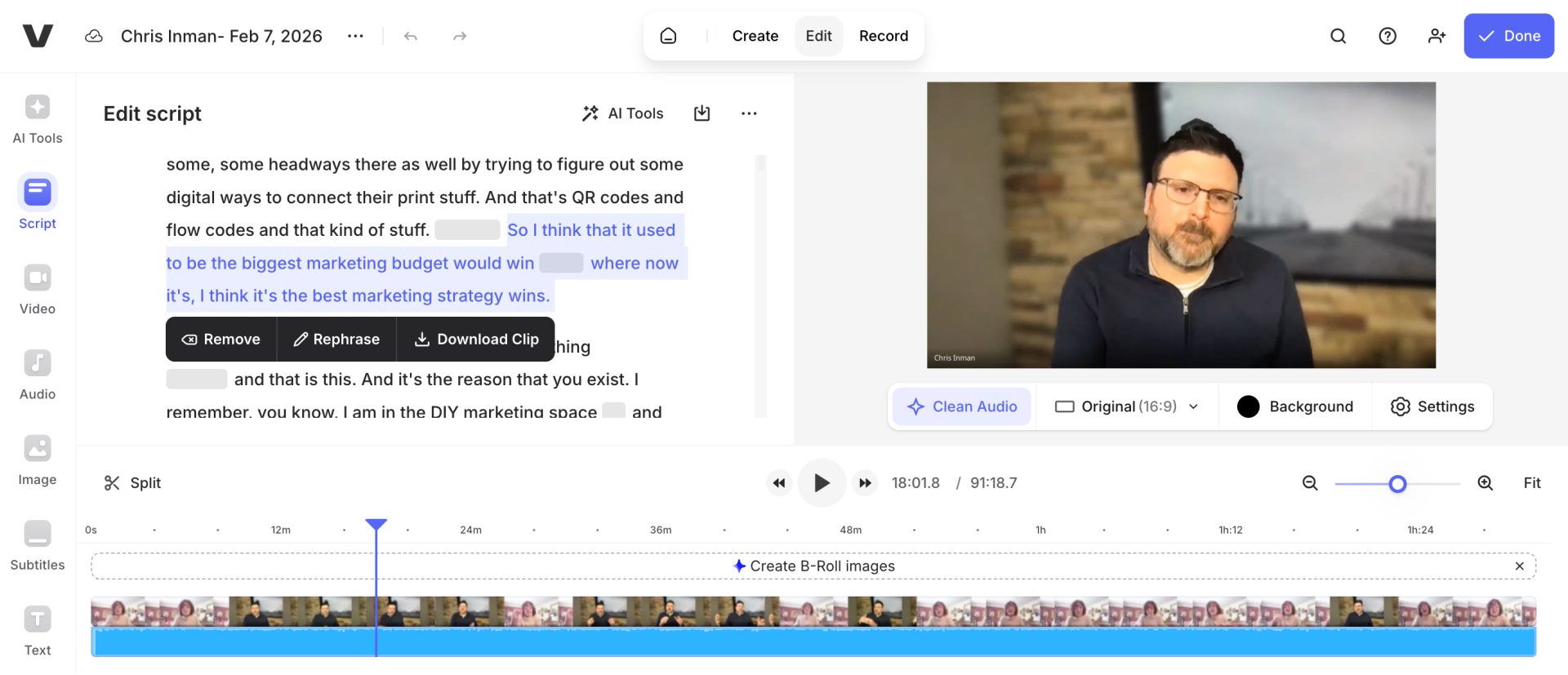Switch to the Create tab

[x=755, y=36]
